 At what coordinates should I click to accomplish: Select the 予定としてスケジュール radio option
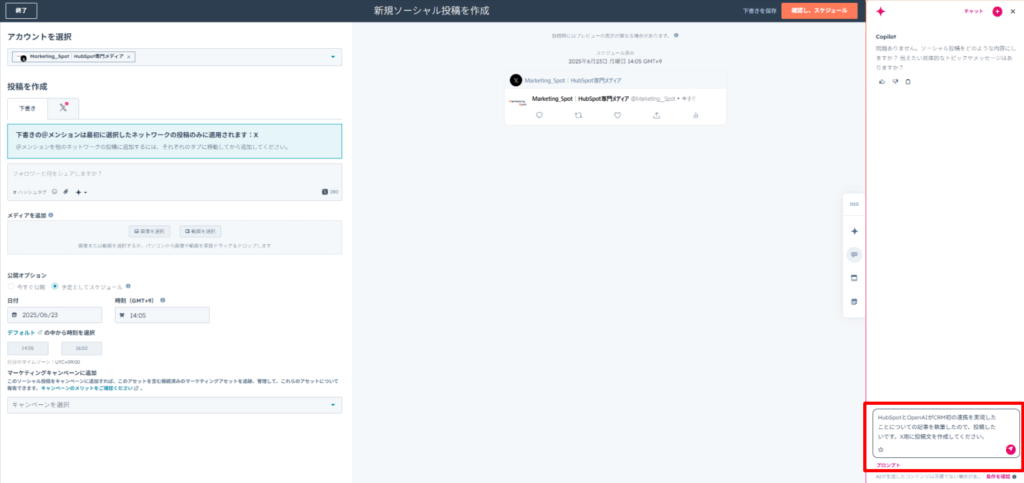[56, 287]
